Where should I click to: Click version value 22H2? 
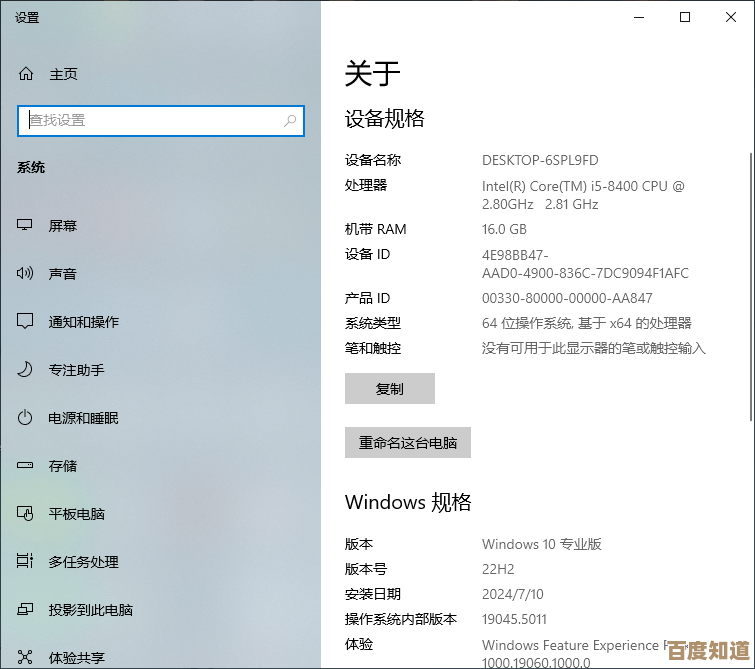(498, 569)
